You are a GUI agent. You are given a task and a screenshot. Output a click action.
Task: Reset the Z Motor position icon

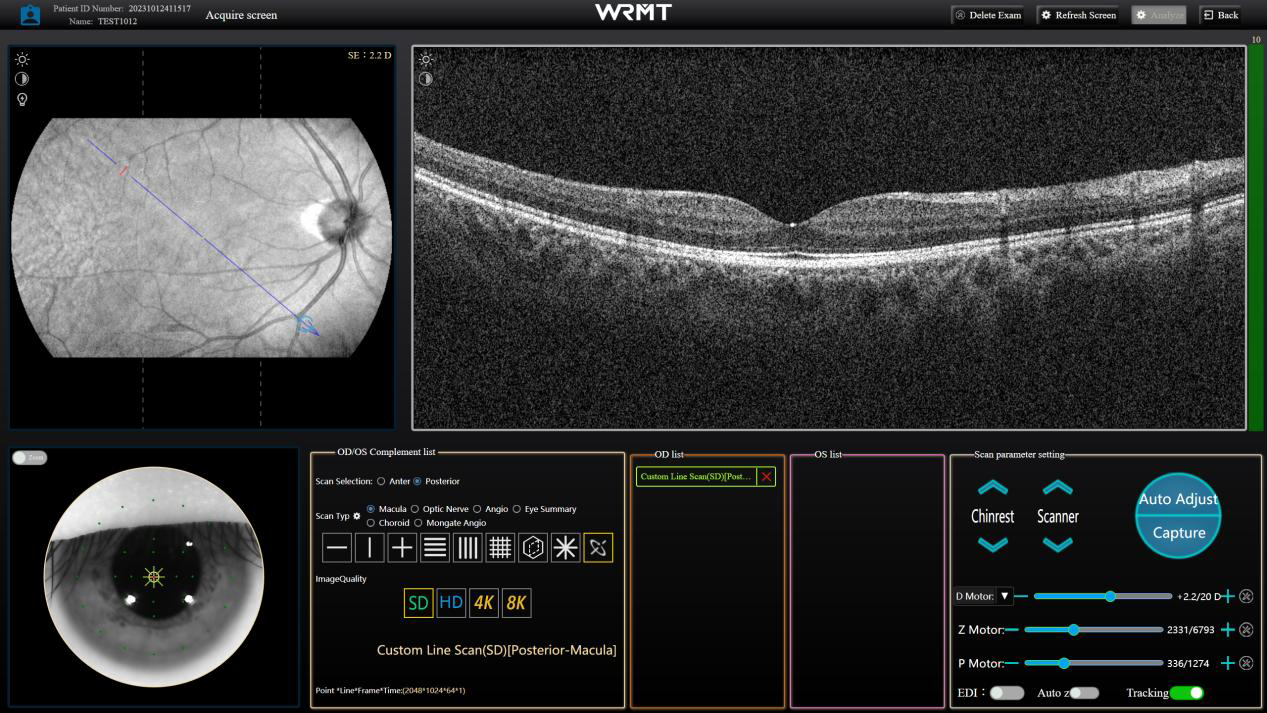point(1246,630)
